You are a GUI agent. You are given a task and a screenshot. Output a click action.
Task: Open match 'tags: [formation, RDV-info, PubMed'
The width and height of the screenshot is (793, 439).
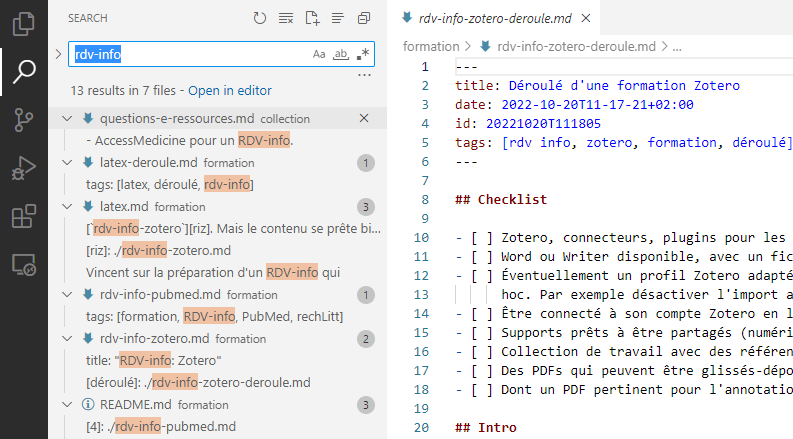tap(214, 317)
